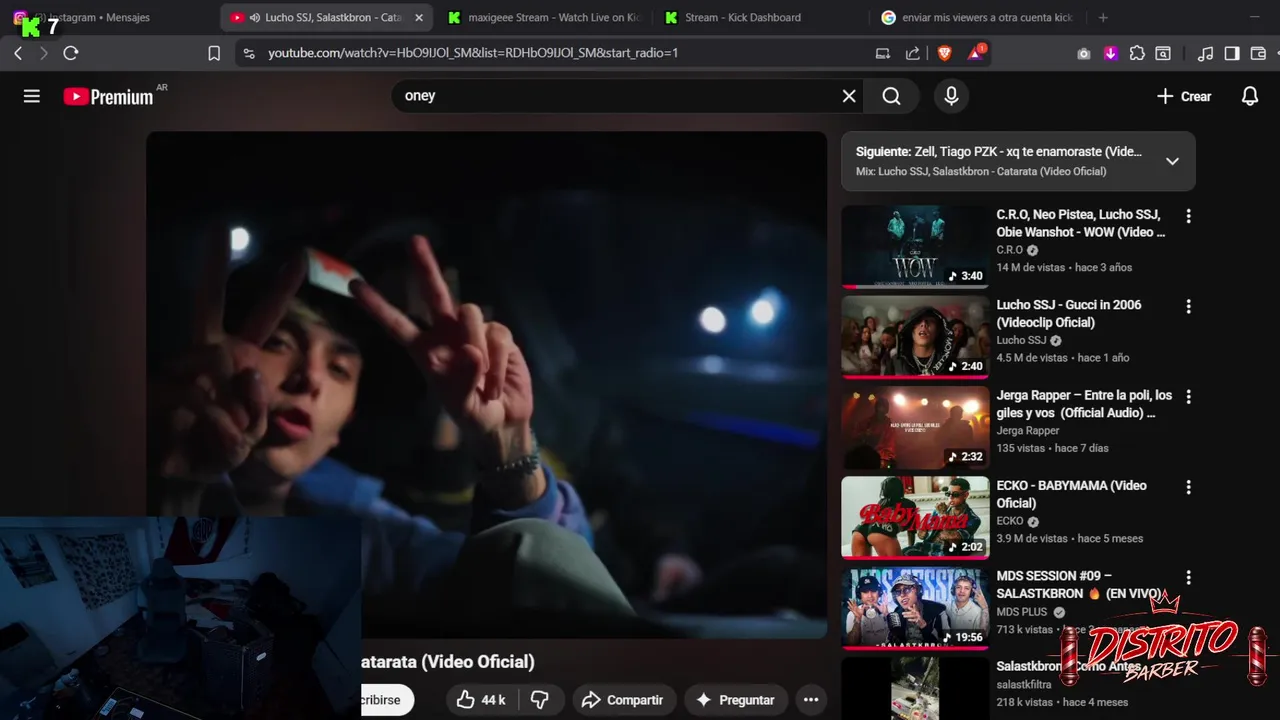Open Gucci in 2006 video thumbnail
Screen dimensions: 1280x720
tap(914, 337)
